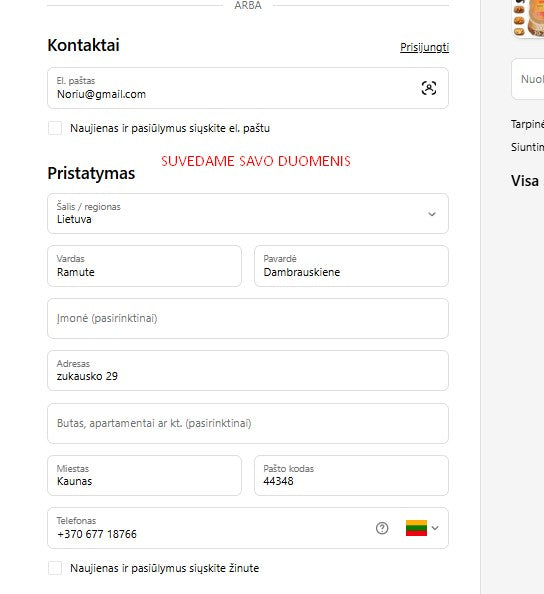Click the product thumbnail in order summary
This screenshot has width=544, height=594.
click(x=528, y=18)
